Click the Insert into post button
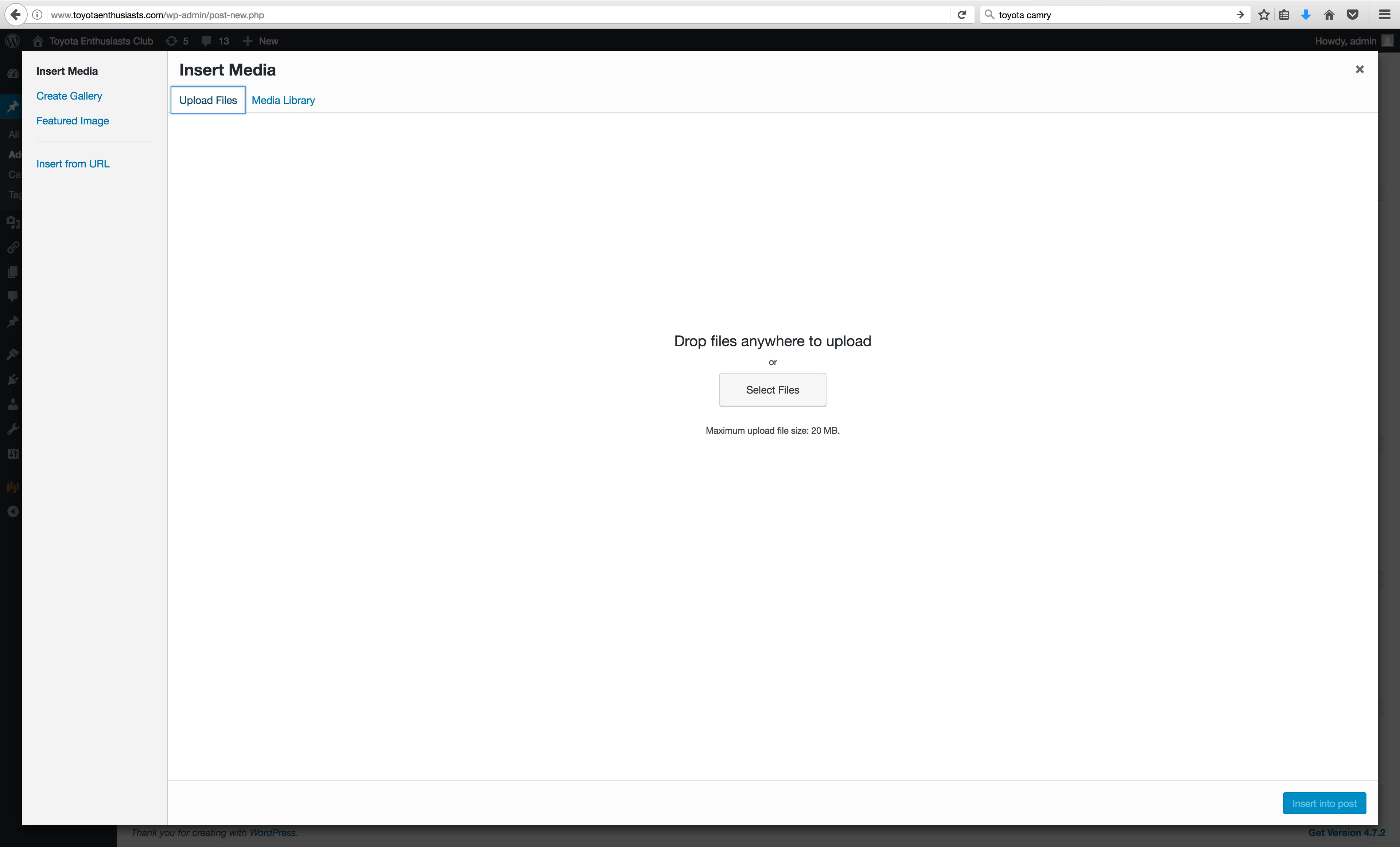The width and height of the screenshot is (1400, 847). coord(1324,803)
